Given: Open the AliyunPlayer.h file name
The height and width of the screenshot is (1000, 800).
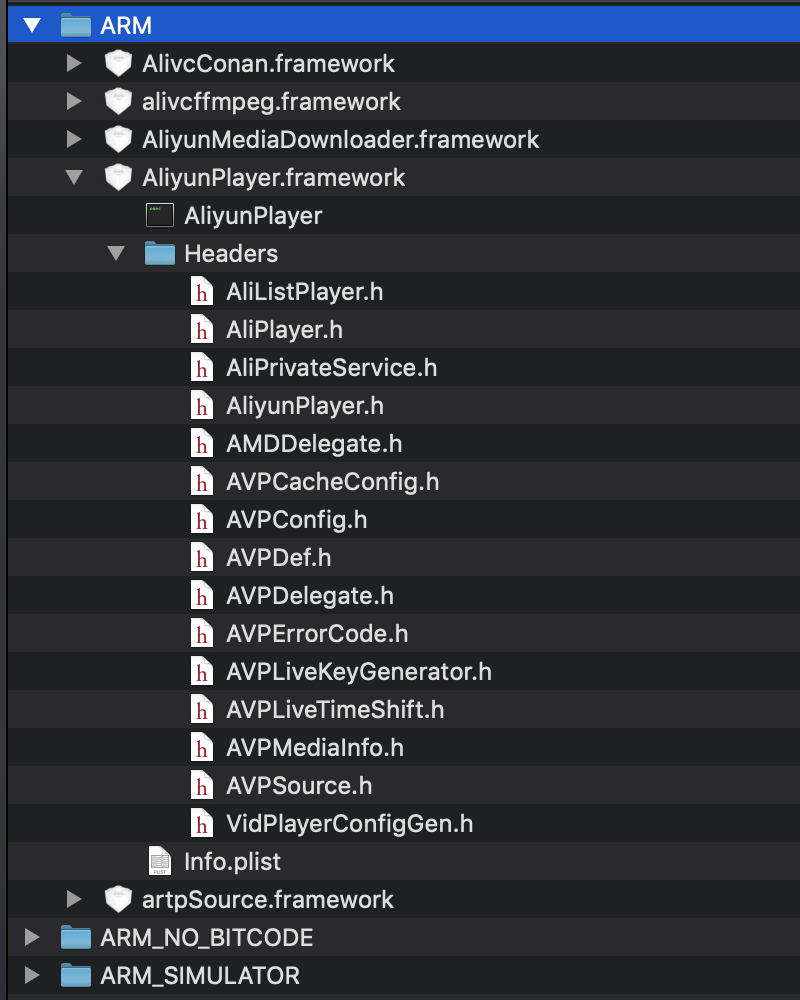Looking at the screenshot, I should point(305,406).
